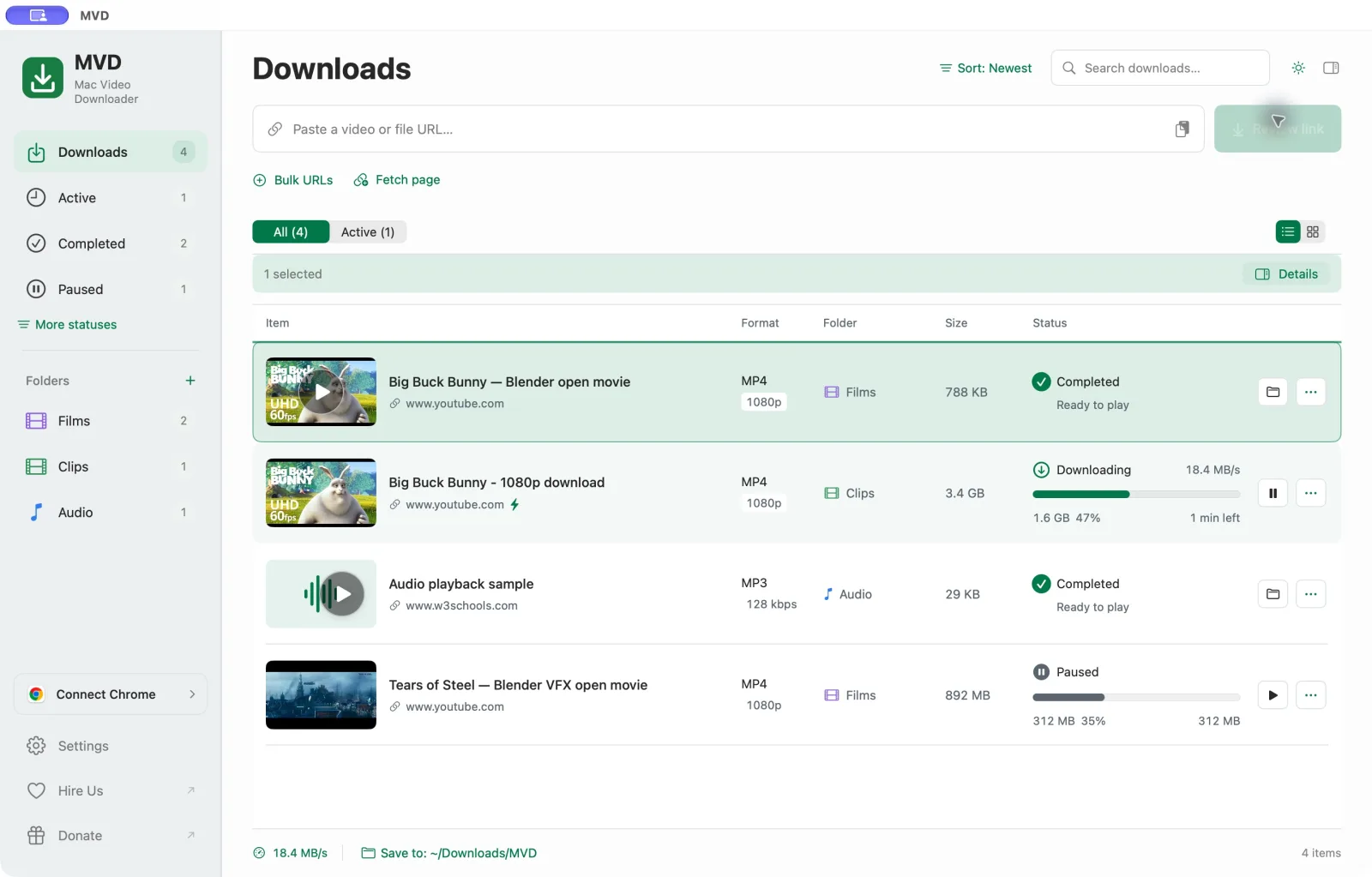
Task: Click in Search downloads field
Action: click(1160, 68)
